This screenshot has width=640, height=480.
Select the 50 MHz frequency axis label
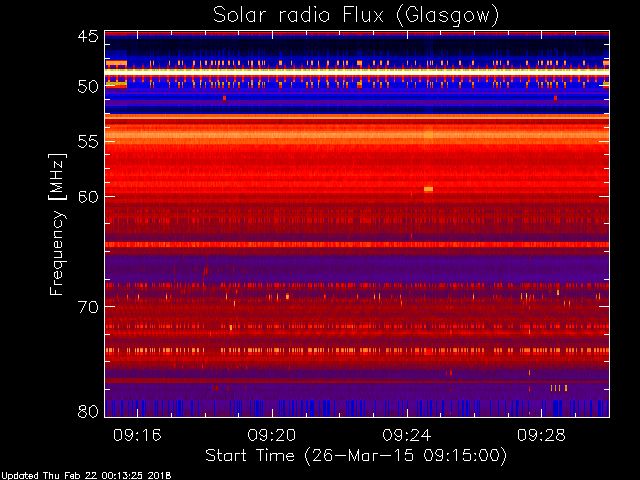88,87
